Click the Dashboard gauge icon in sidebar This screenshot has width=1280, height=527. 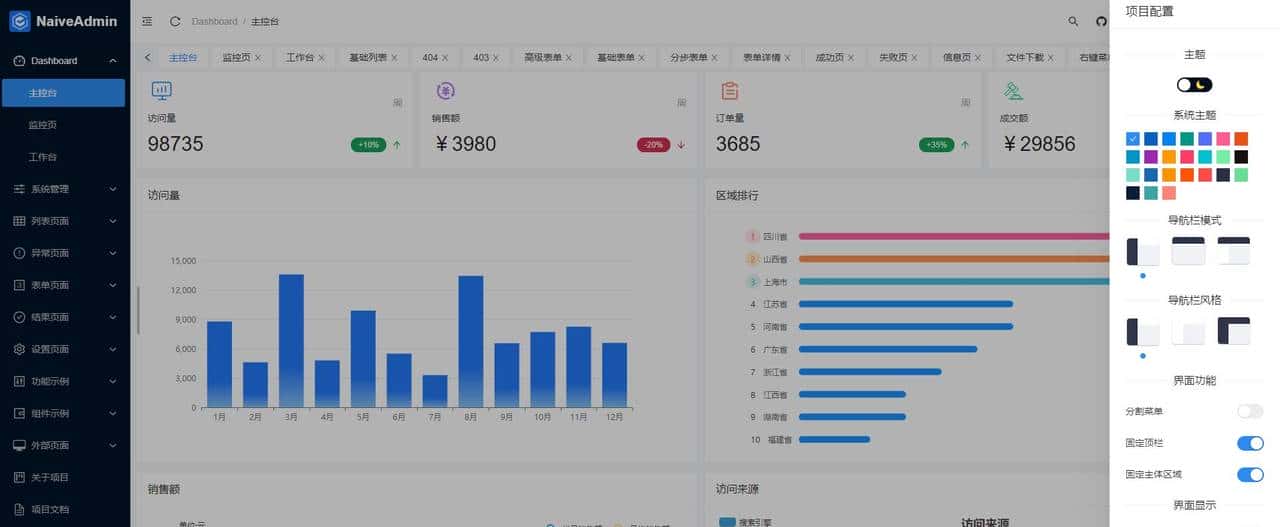[19, 61]
